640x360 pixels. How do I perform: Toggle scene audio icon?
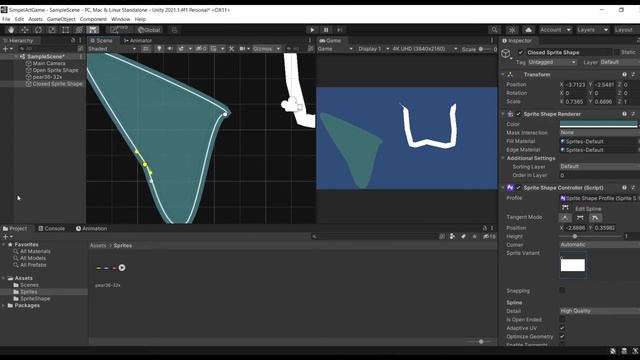tap(170, 49)
